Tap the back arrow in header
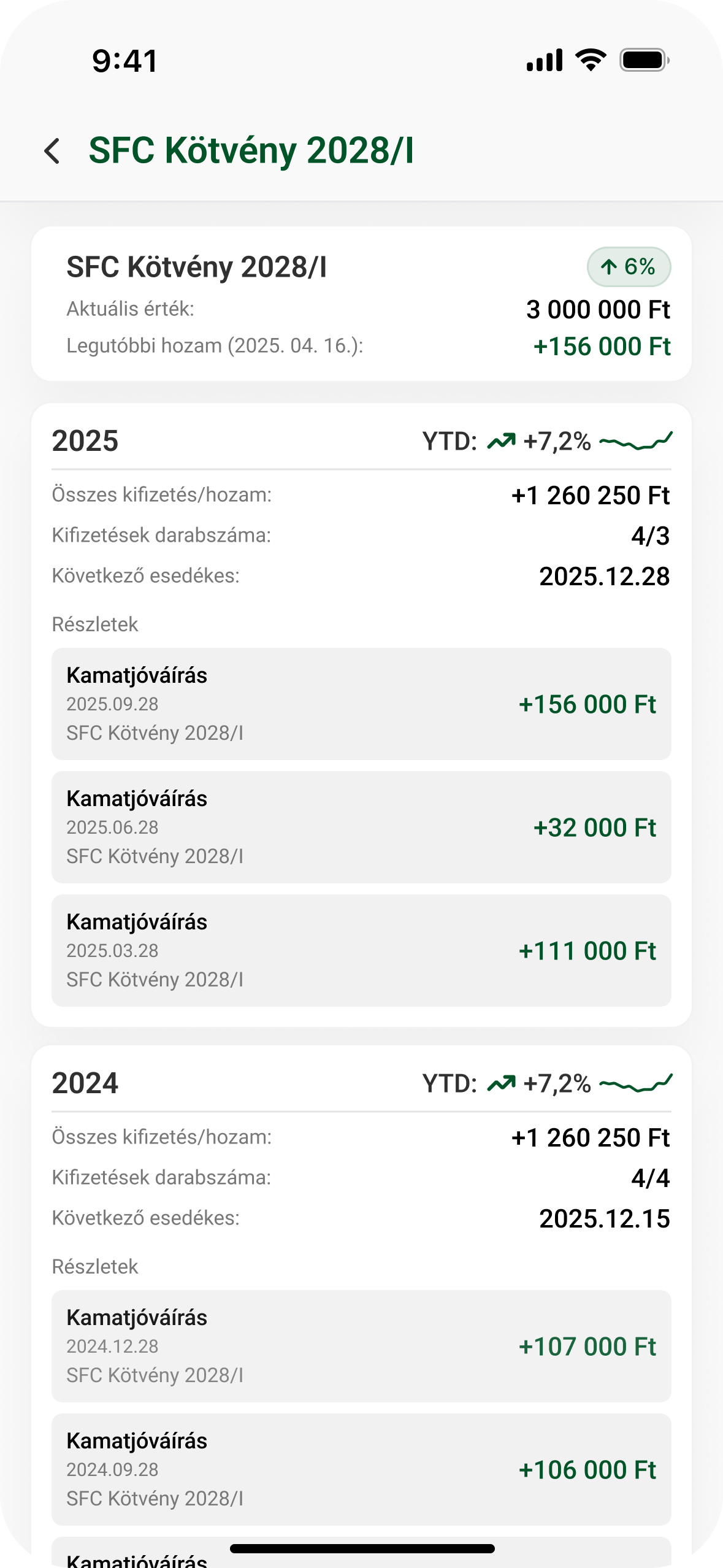The height and width of the screenshot is (1568, 723). click(x=52, y=151)
